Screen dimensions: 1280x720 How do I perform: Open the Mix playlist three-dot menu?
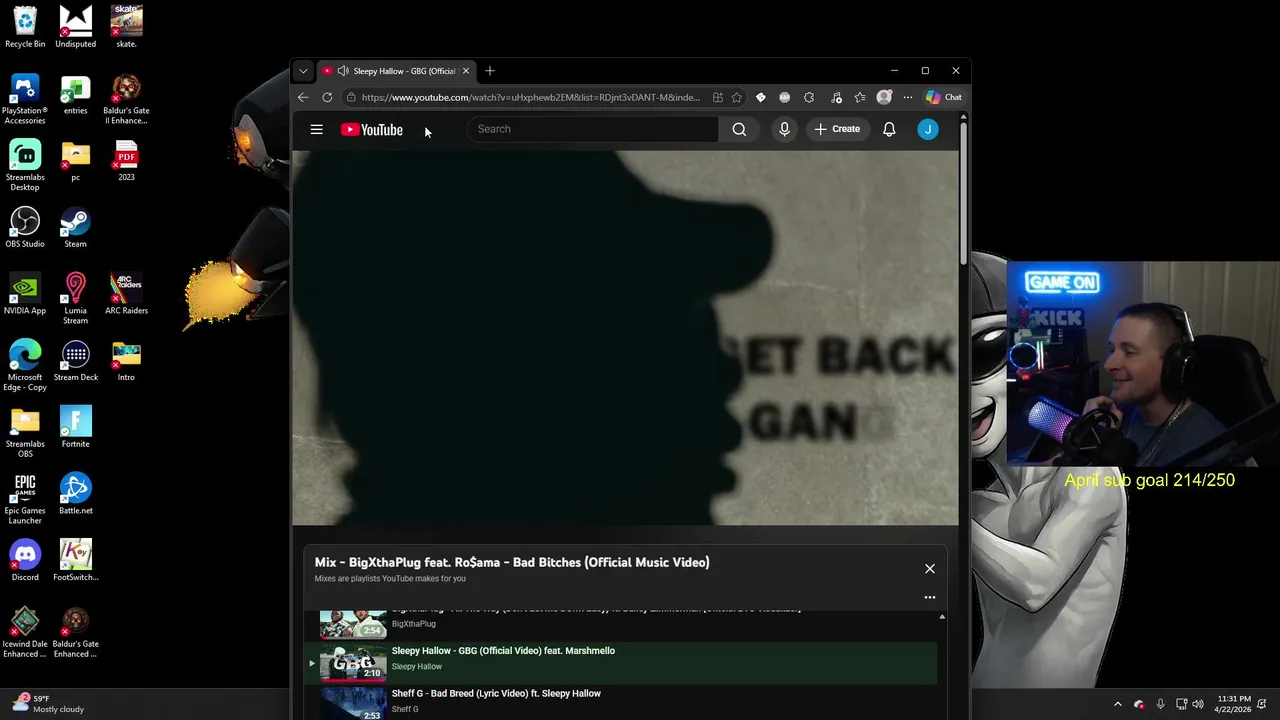(x=930, y=598)
